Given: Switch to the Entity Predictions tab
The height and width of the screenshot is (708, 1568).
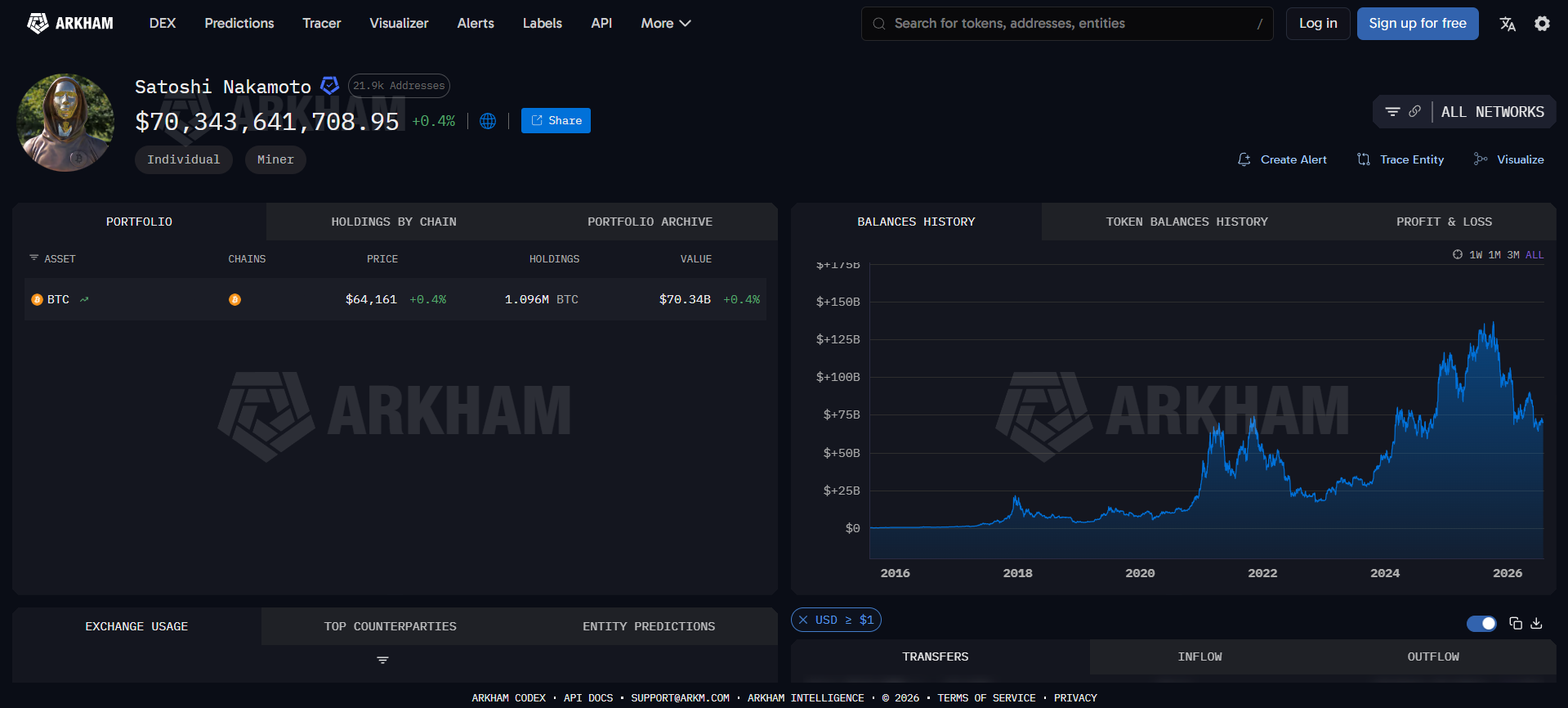Looking at the screenshot, I should coord(649,626).
